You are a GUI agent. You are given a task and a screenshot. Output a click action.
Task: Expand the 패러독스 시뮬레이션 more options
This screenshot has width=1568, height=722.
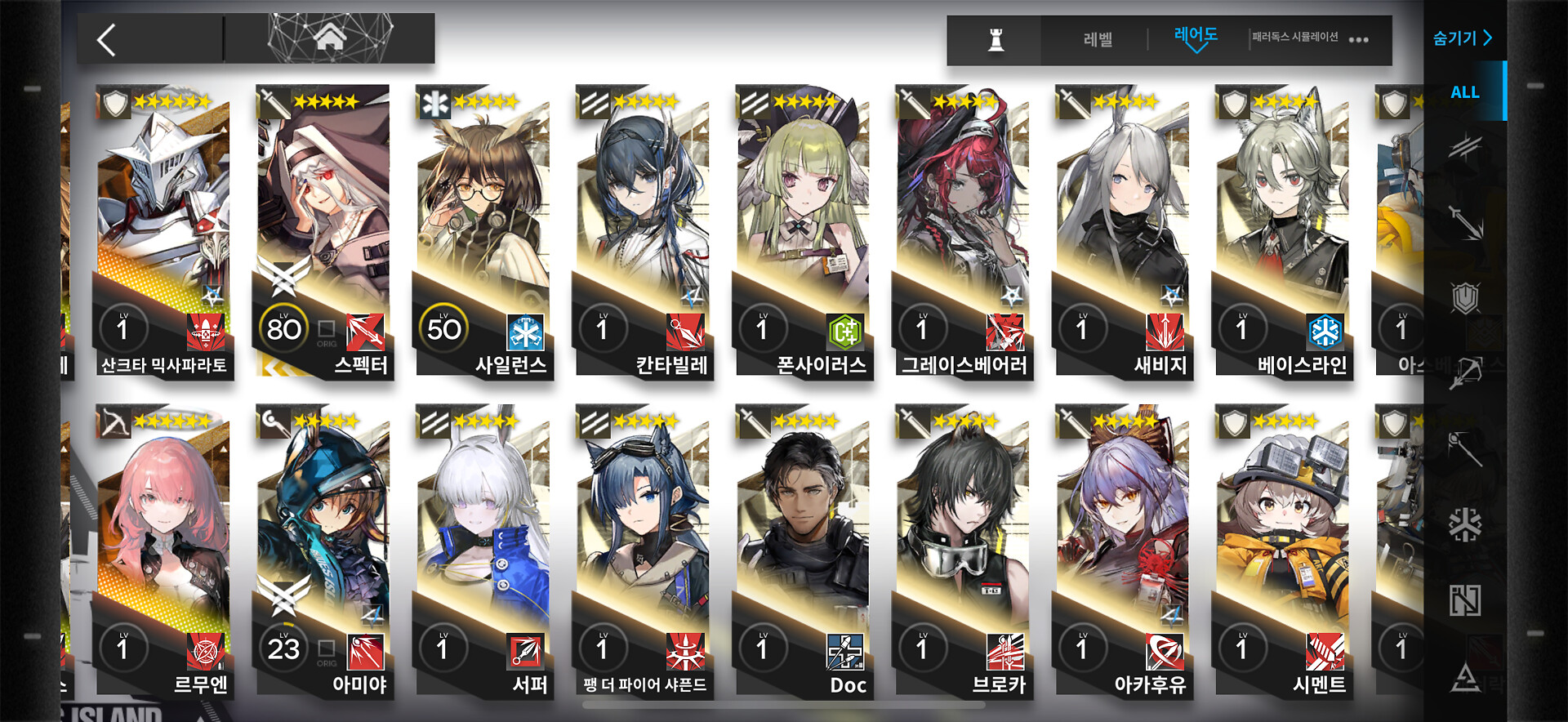(x=1358, y=39)
